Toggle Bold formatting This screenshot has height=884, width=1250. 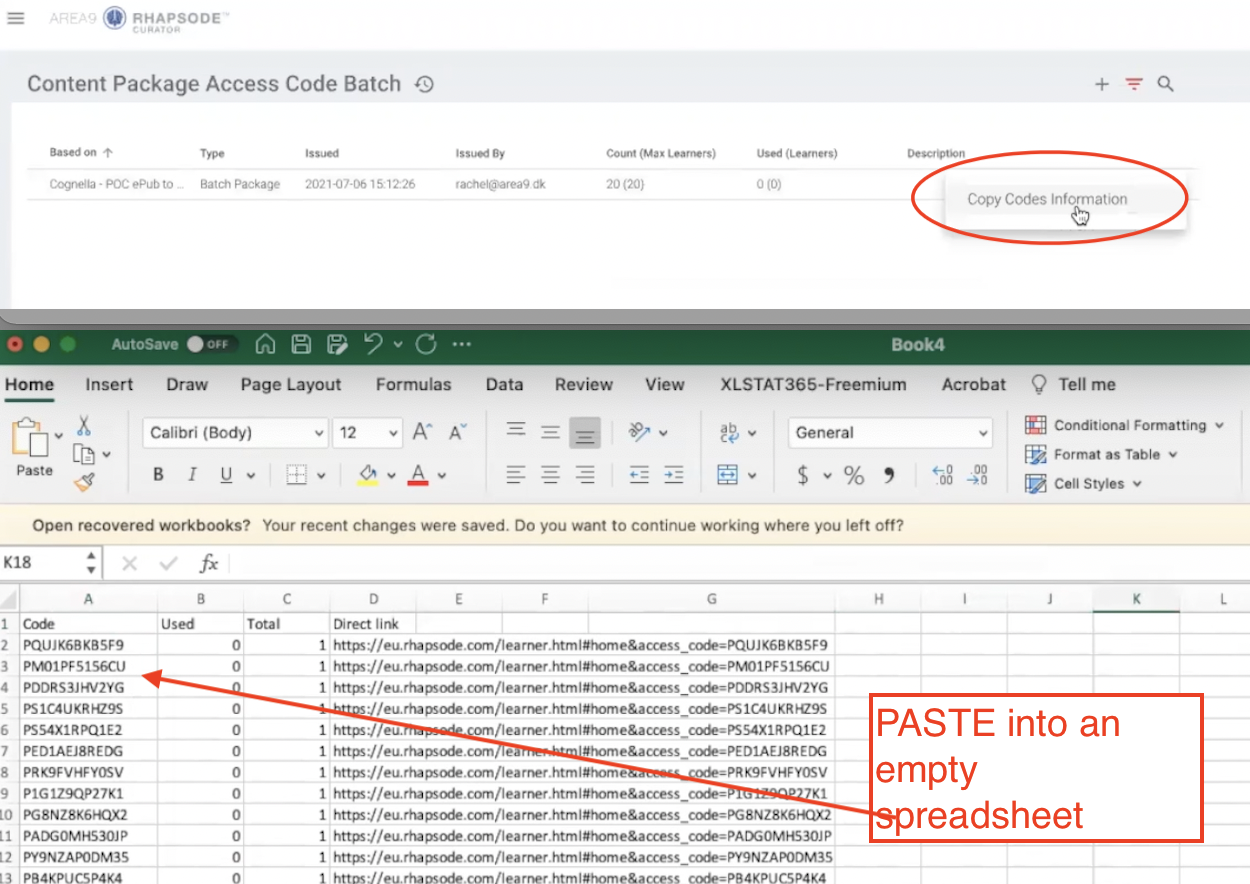[x=158, y=475]
